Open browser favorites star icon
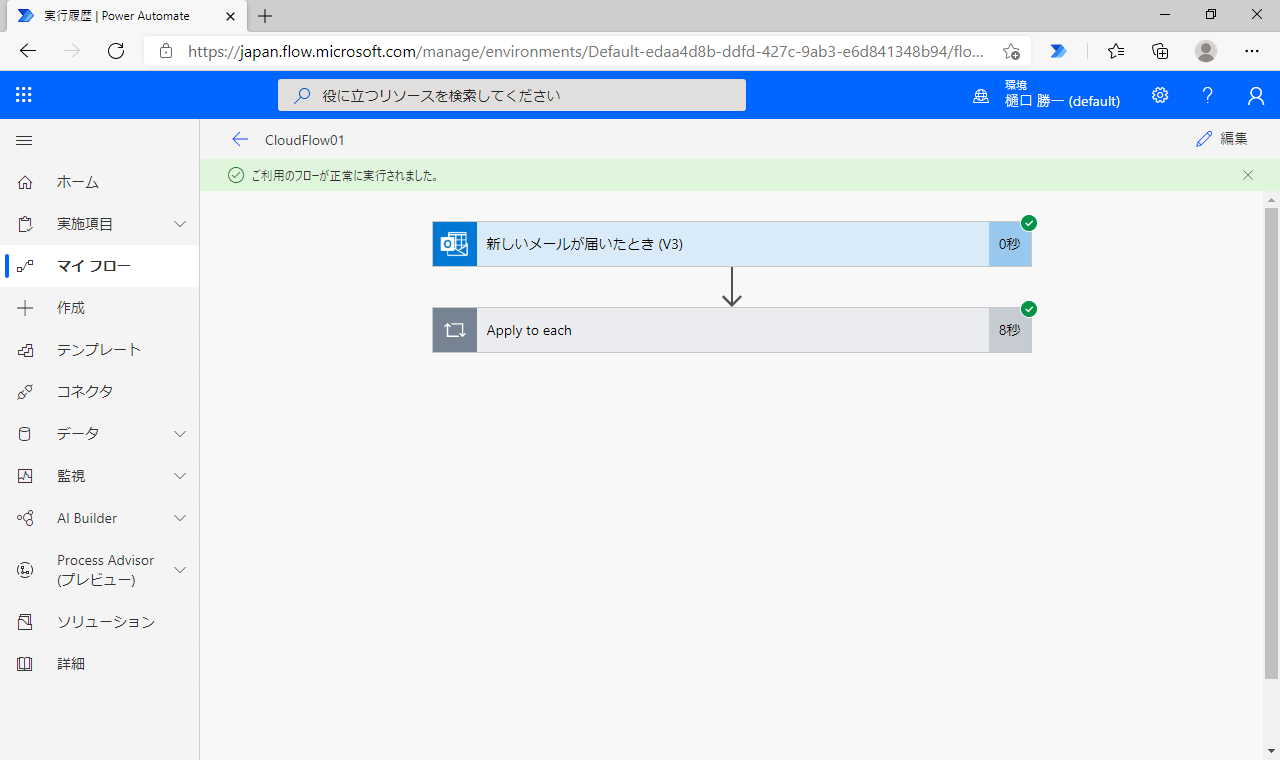This screenshot has width=1280, height=760. tap(1116, 51)
